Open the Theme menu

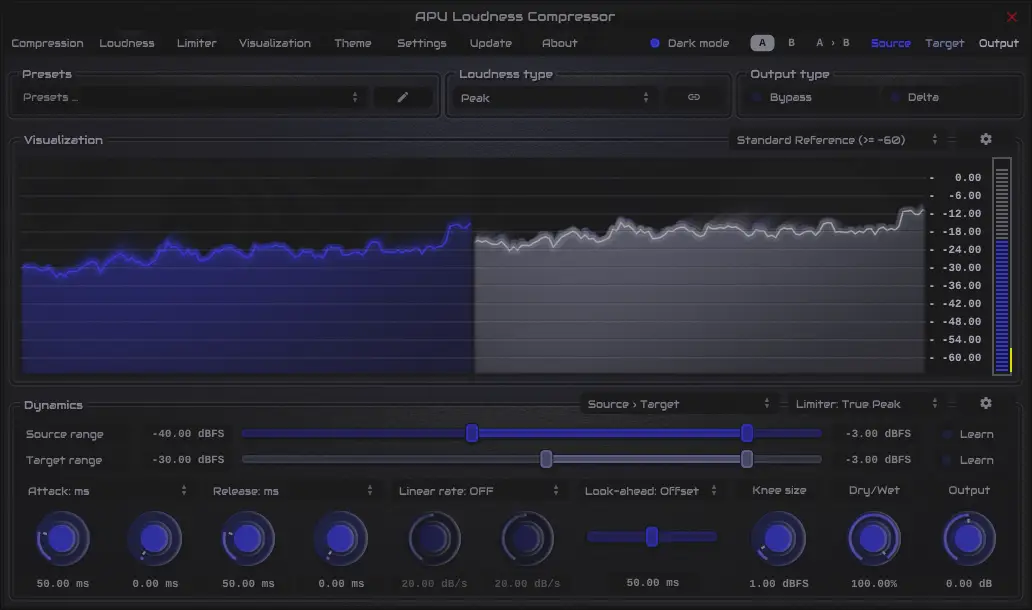coord(353,43)
